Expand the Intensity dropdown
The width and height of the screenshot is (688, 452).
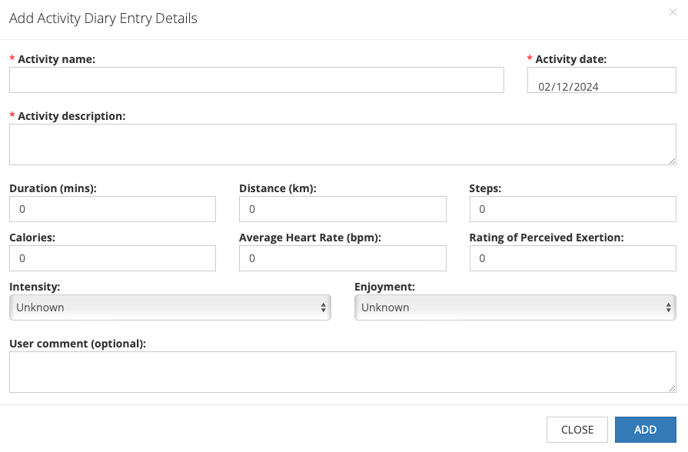(170, 307)
